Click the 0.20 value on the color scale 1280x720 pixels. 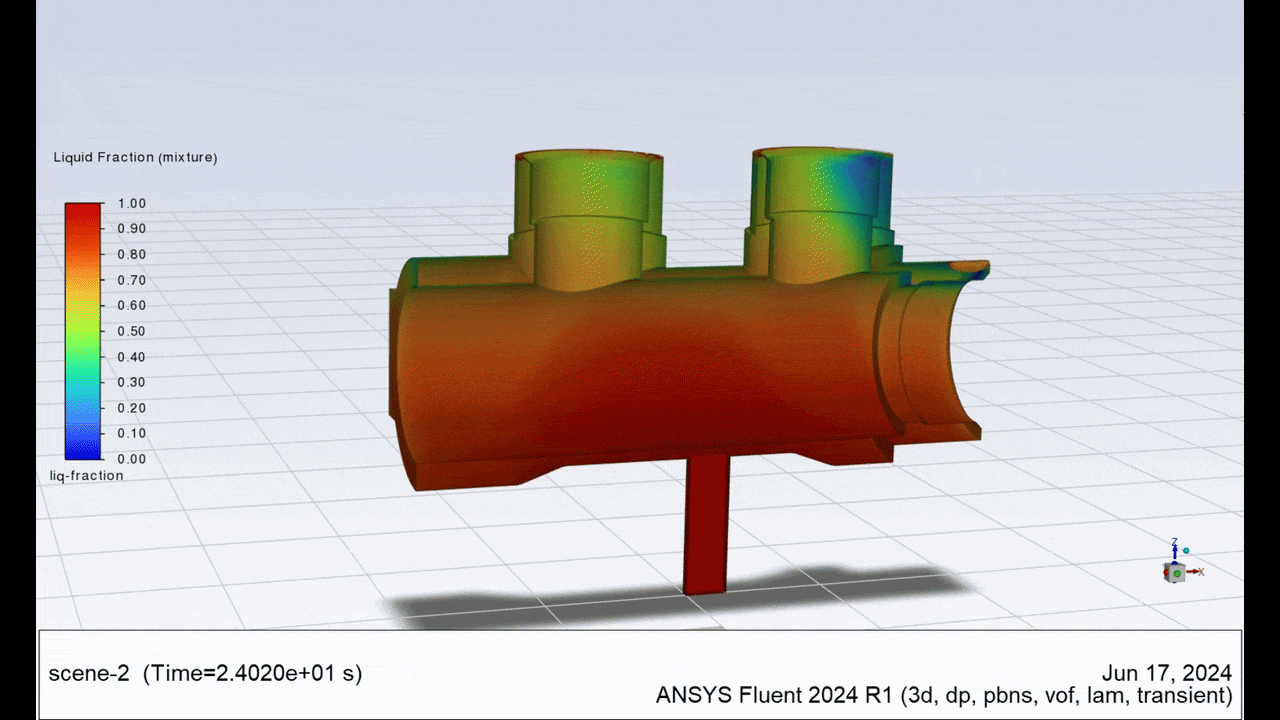pyautogui.click(x=132, y=408)
